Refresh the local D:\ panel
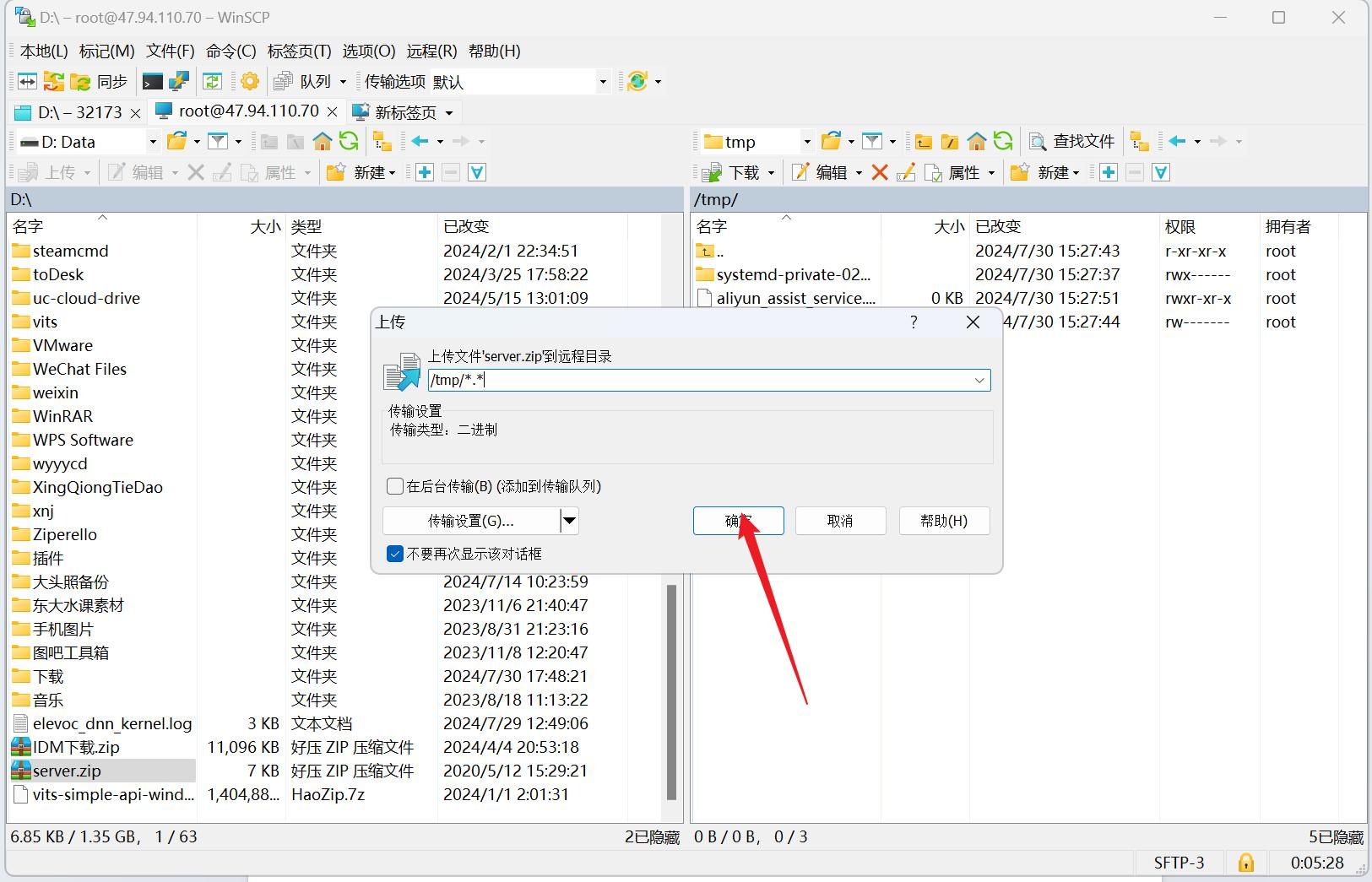 349,141
